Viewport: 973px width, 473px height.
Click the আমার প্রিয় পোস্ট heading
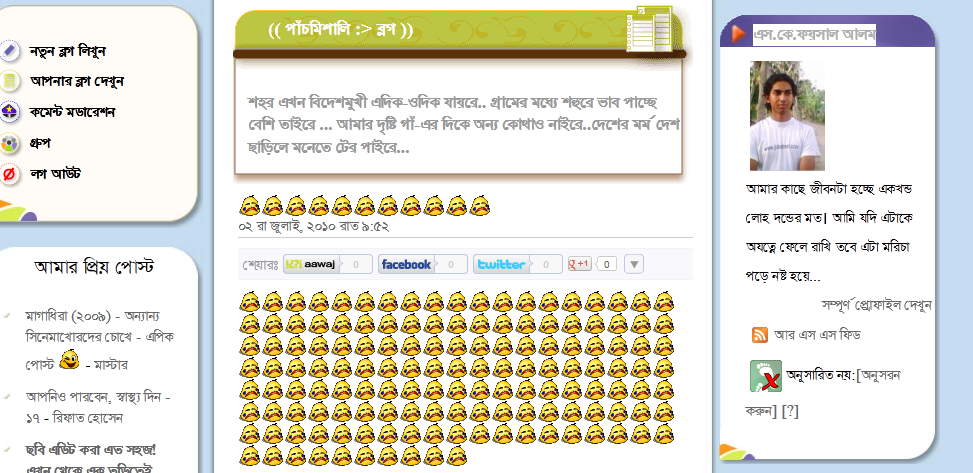[94, 266]
